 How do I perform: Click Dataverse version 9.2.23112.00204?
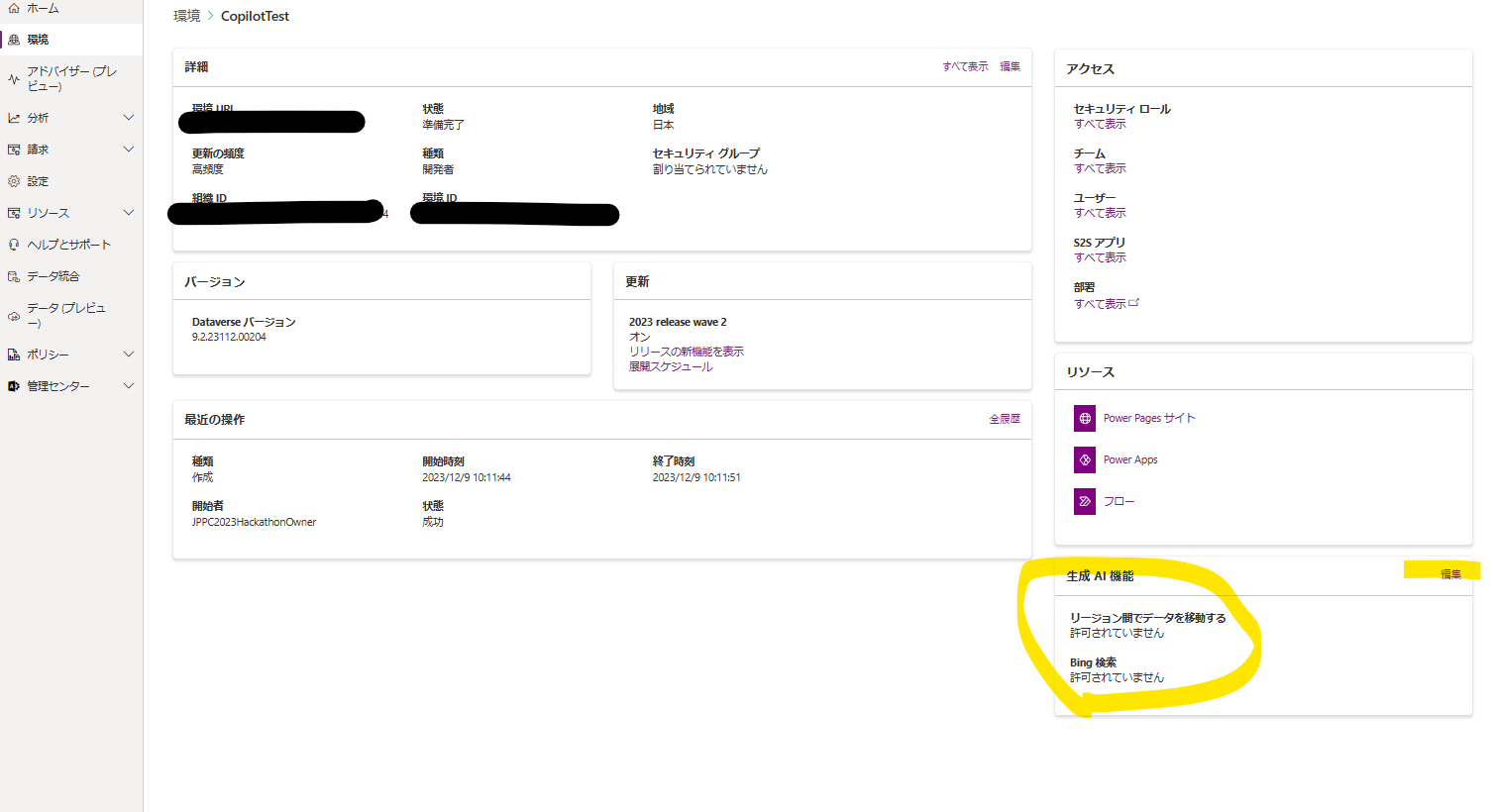[x=229, y=337]
